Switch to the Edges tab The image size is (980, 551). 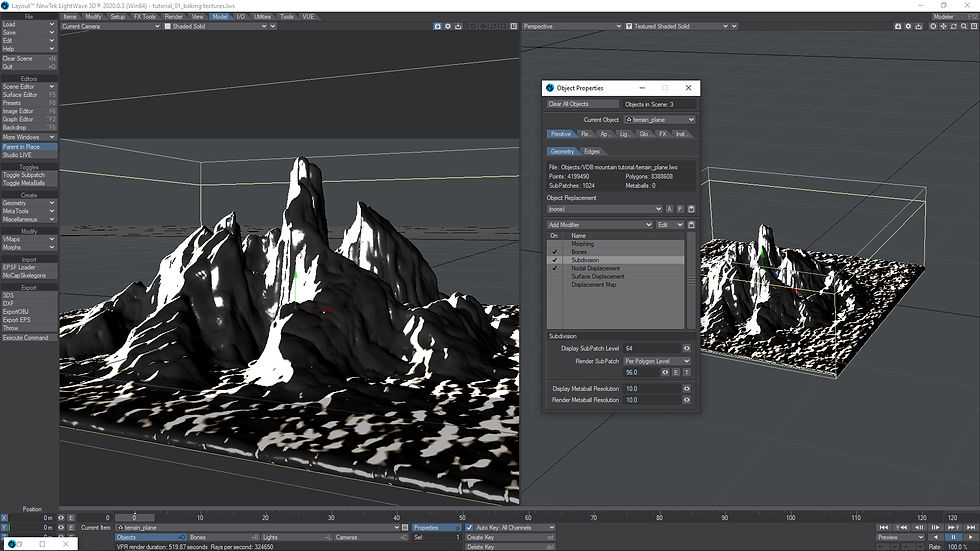pos(592,152)
